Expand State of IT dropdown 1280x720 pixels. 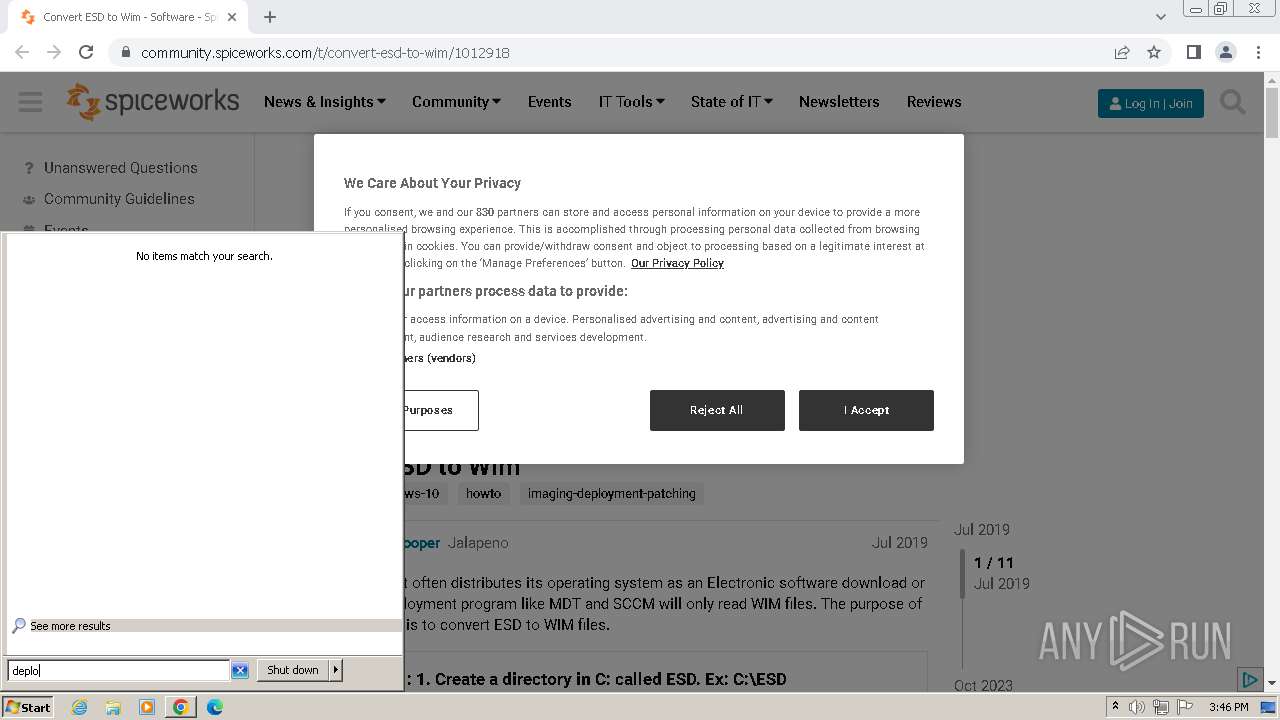731,102
